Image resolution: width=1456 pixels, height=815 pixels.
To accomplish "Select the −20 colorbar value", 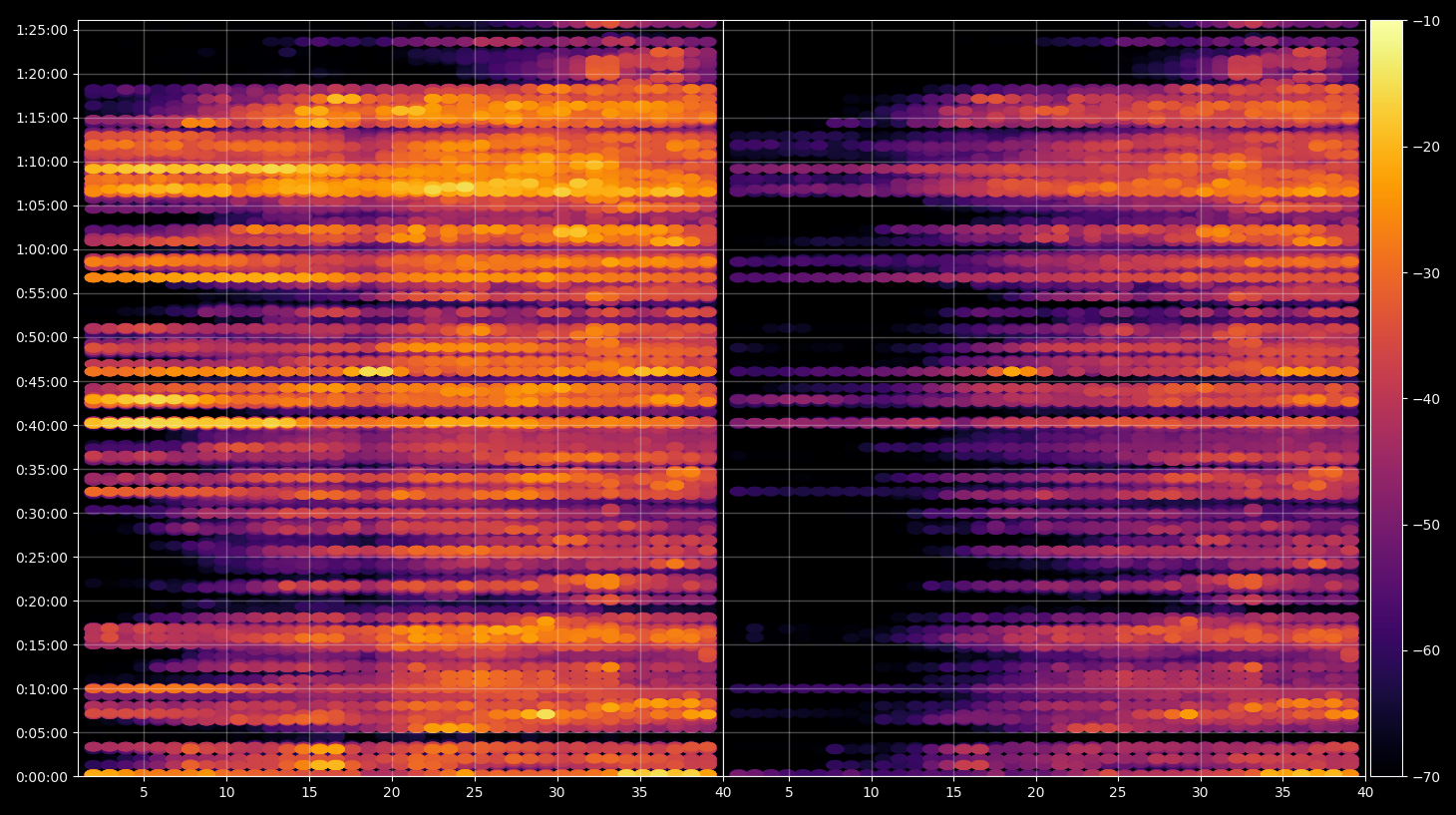I will pos(1426,147).
